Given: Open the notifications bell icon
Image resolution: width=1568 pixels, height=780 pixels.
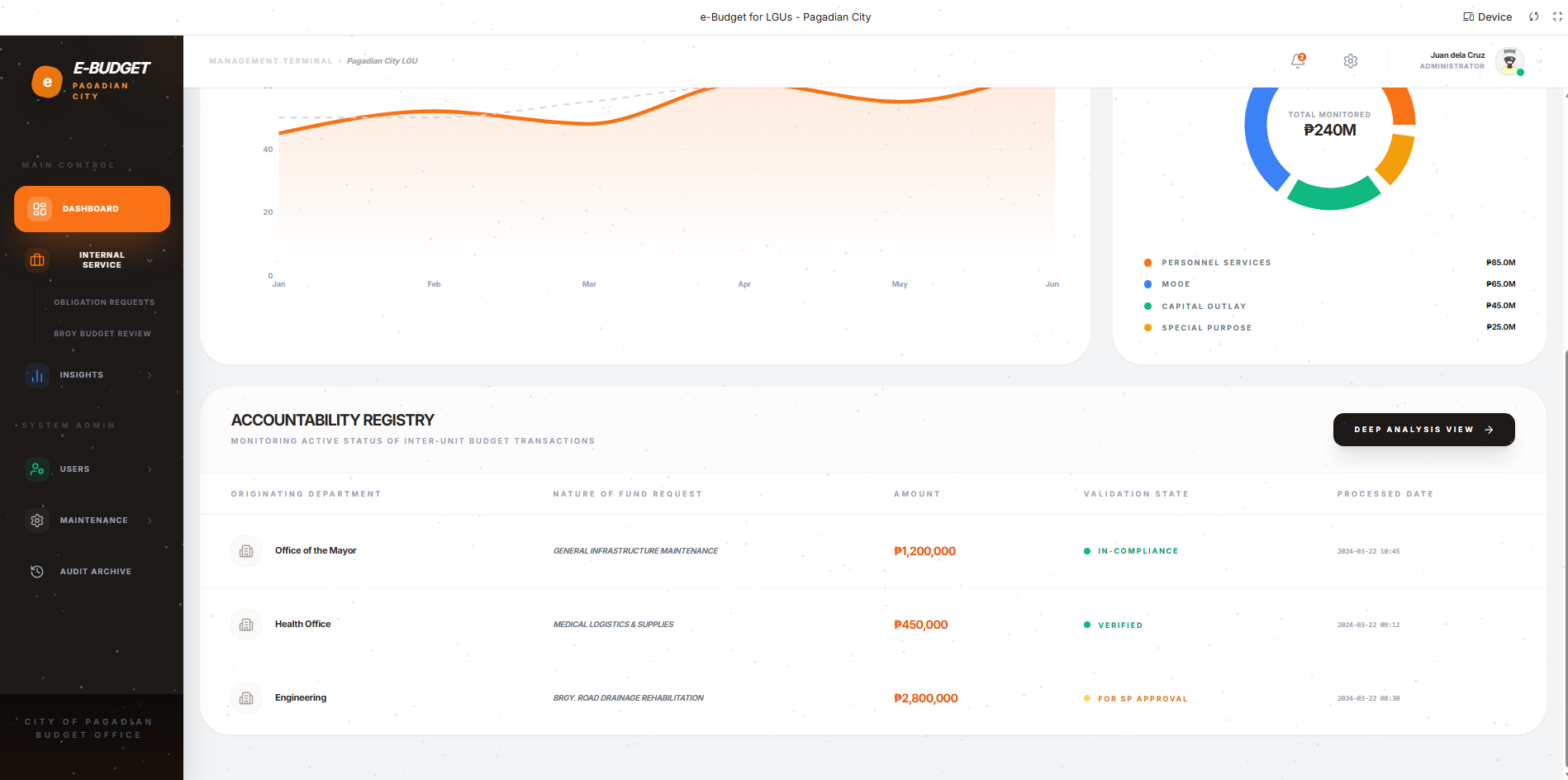Looking at the screenshot, I should pyautogui.click(x=1297, y=61).
